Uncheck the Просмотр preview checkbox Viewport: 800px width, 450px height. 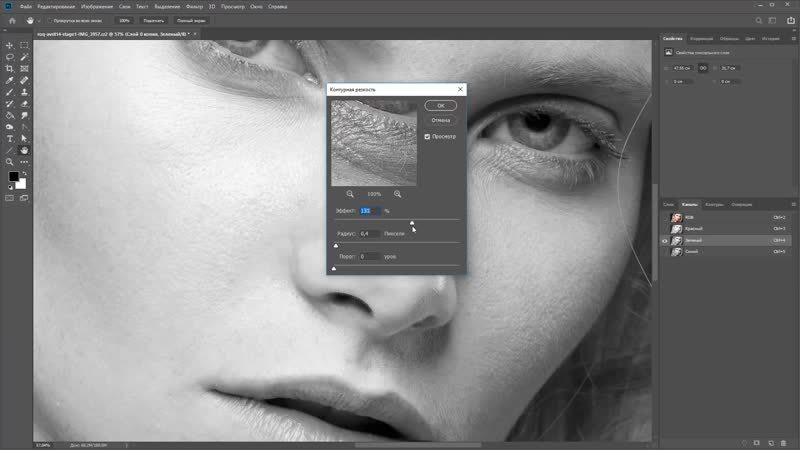[x=427, y=136]
